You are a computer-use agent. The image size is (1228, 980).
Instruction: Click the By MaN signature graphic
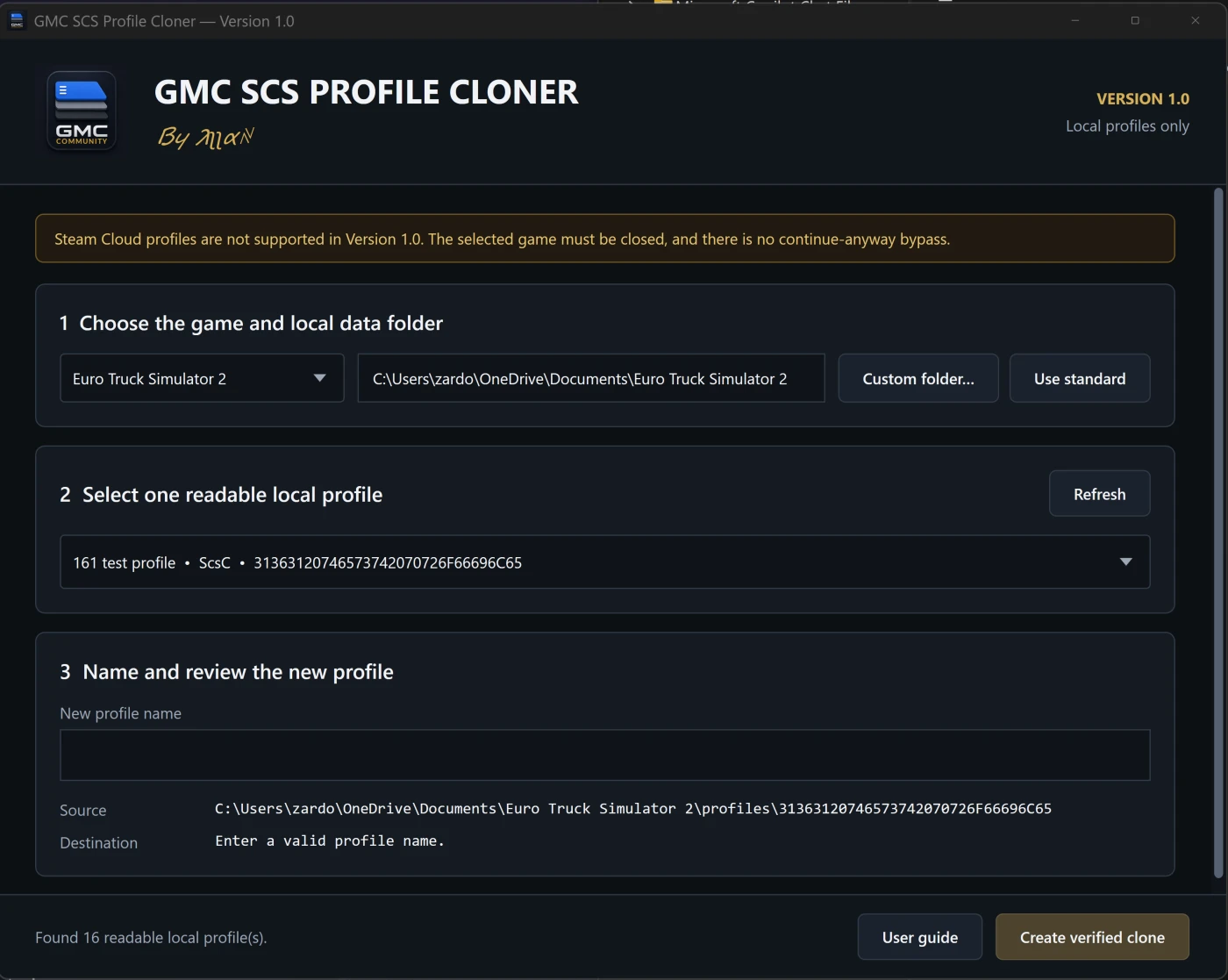[206, 138]
